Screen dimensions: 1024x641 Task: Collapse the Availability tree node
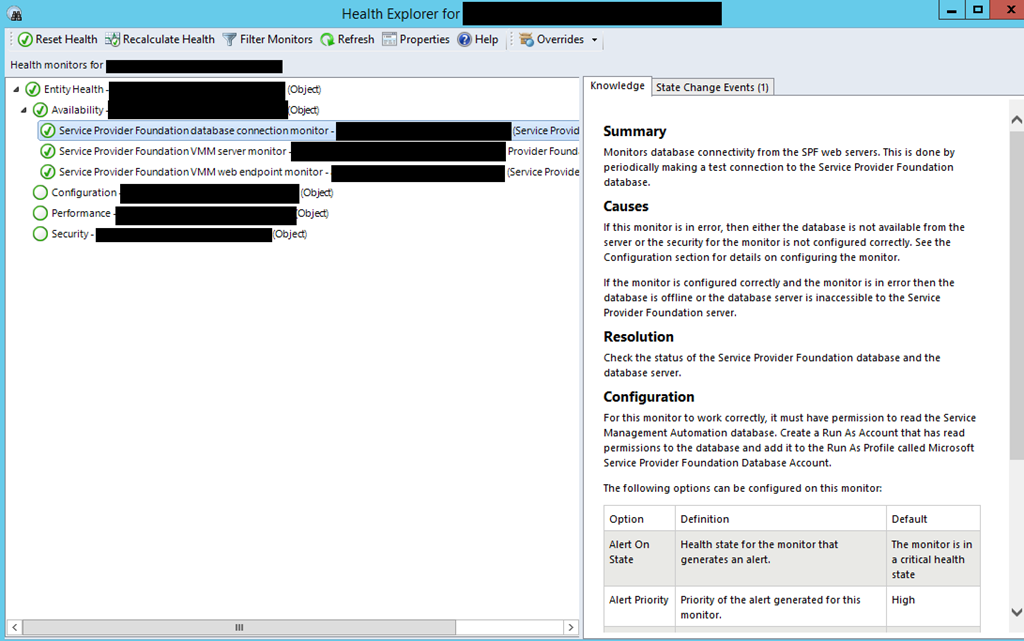[24, 110]
